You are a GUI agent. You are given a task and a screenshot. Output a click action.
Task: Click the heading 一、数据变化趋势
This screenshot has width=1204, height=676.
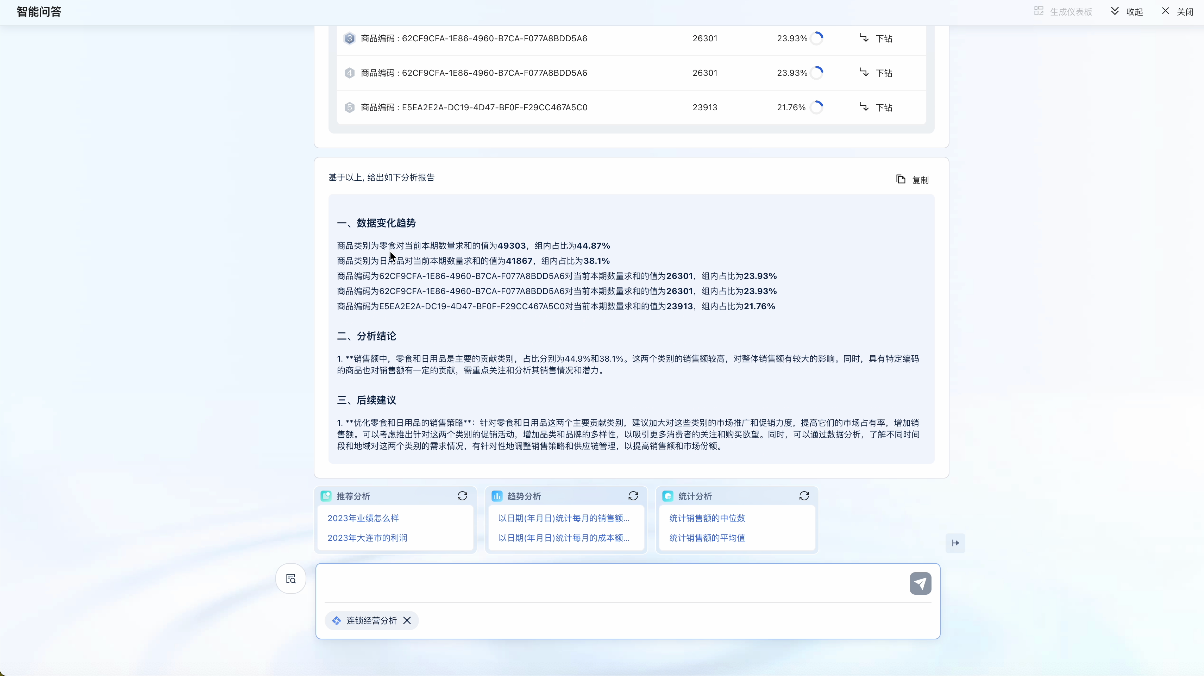376,223
